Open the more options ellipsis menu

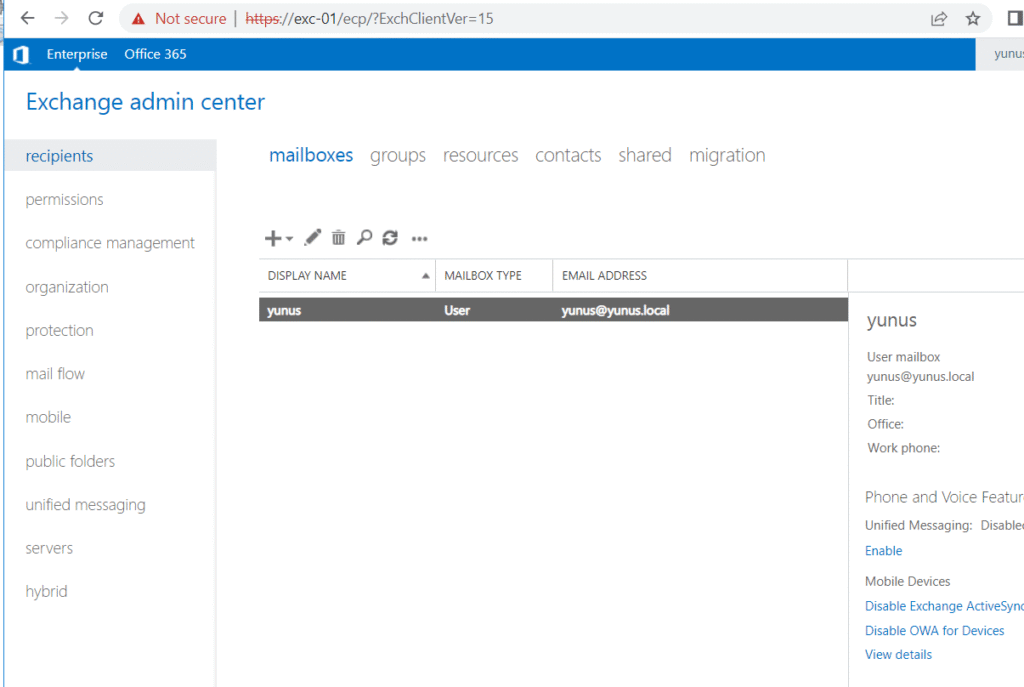tap(420, 239)
